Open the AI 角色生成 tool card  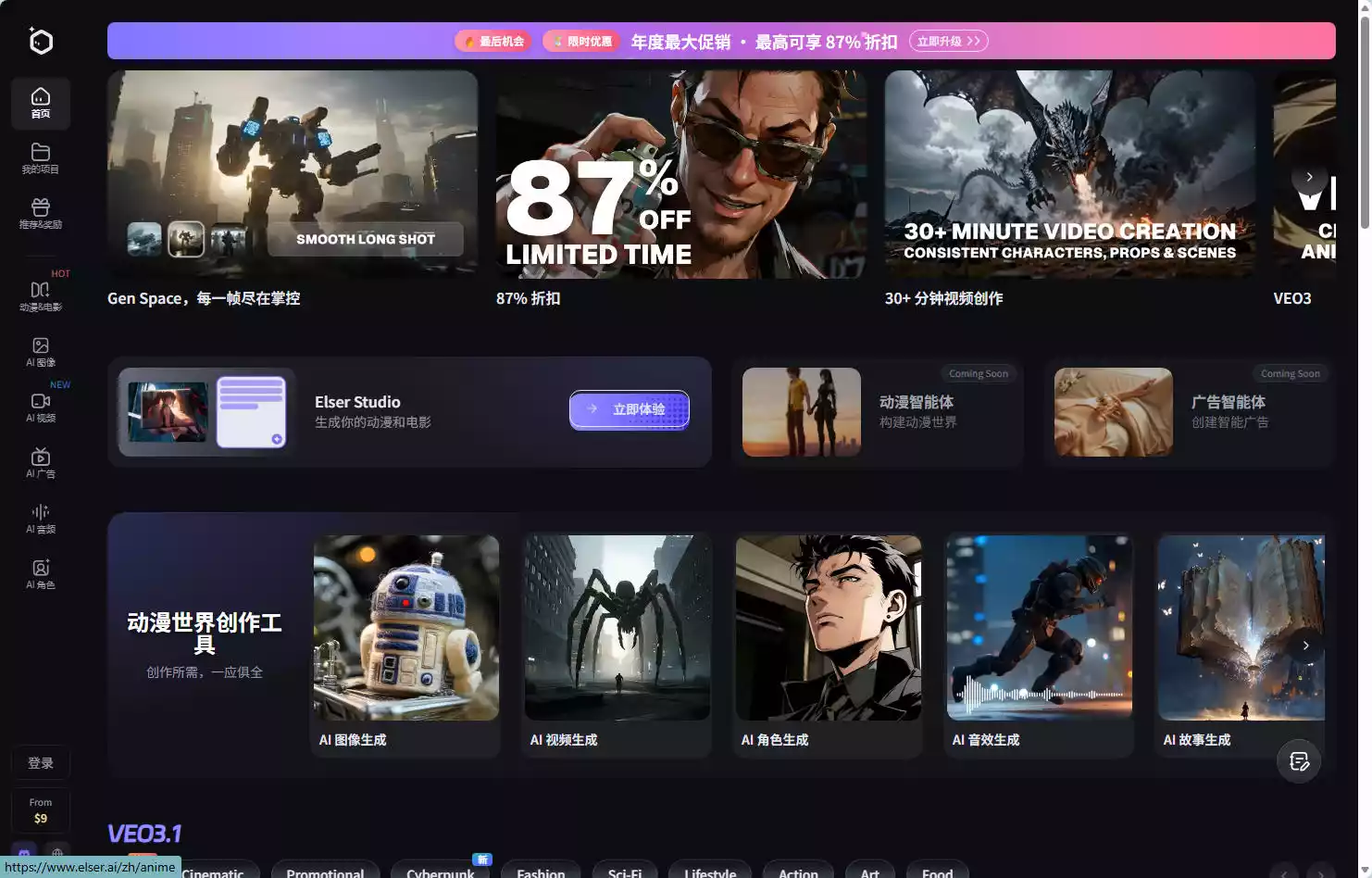click(828, 646)
